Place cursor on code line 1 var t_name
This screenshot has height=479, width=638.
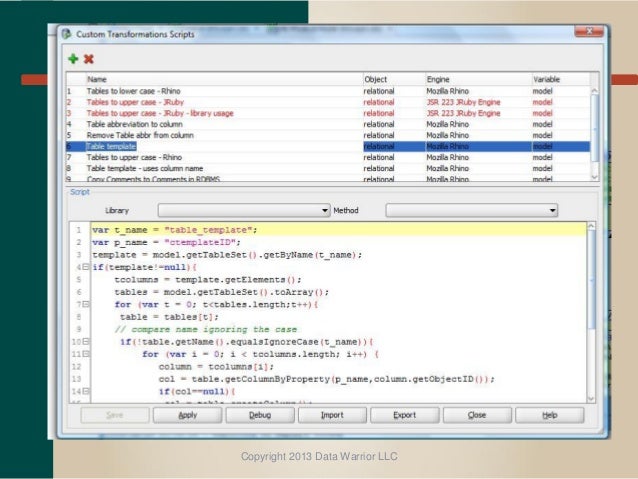click(x=175, y=230)
